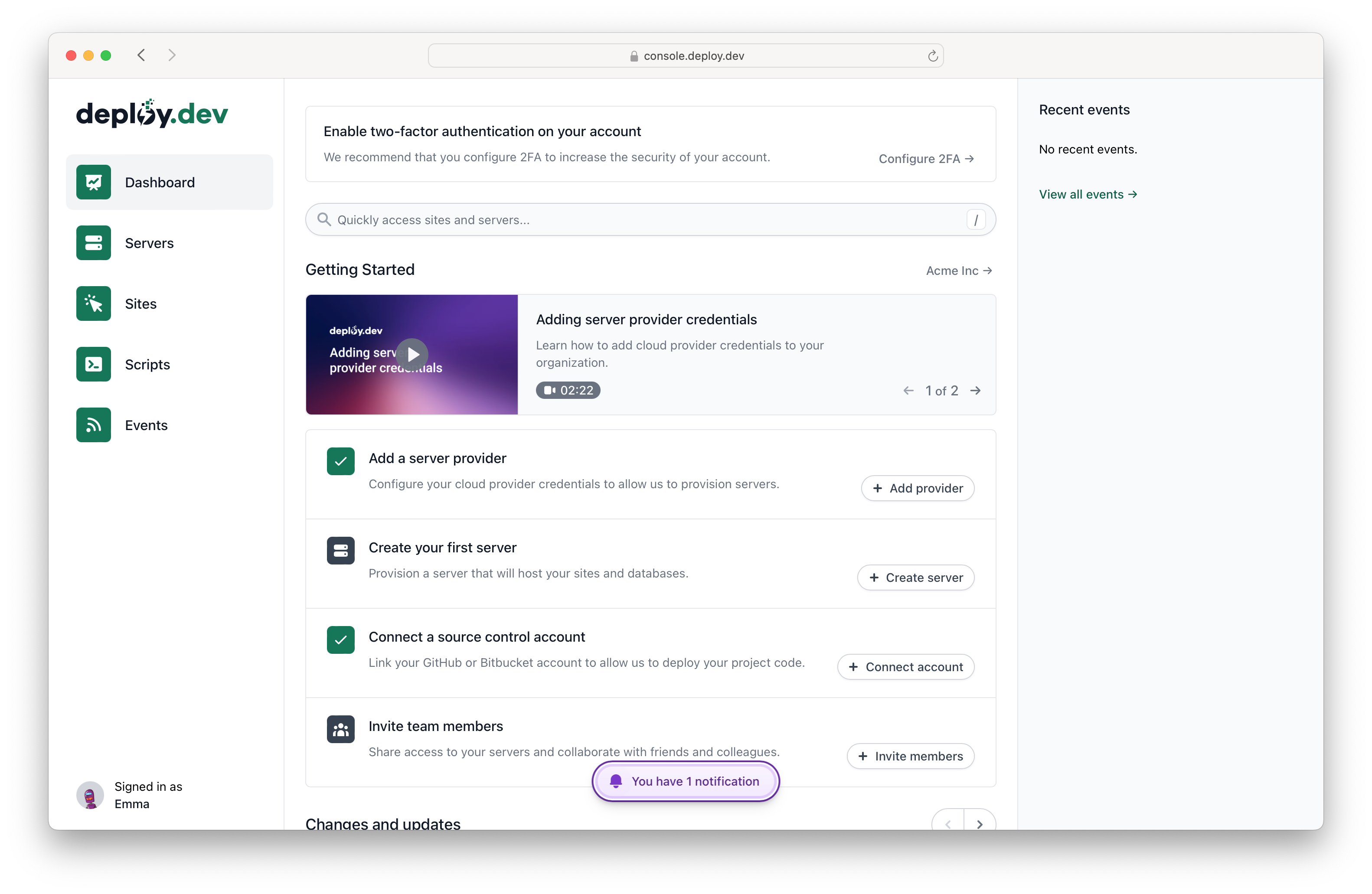Click the 1 of 2 page indicator
Viewport: 1372px width, 894px height.
coord(941,391)
